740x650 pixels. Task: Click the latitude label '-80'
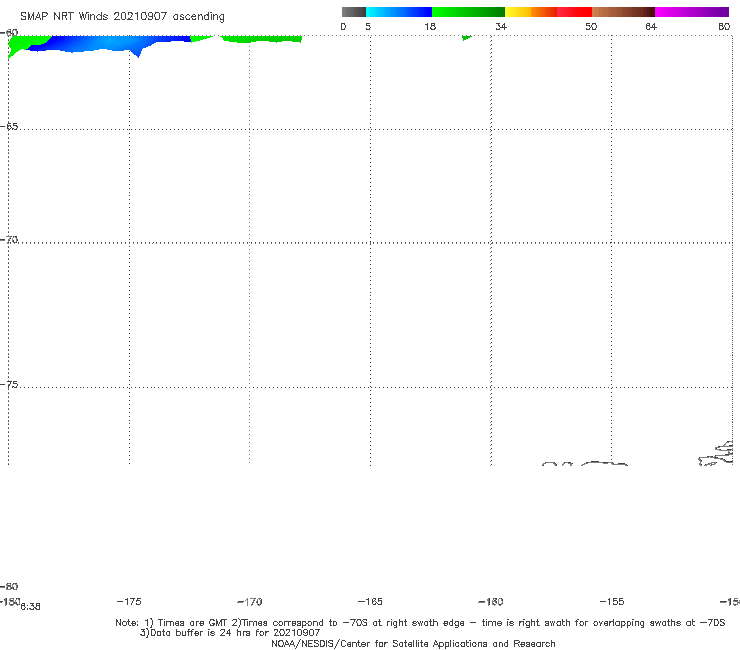click(9, 587)
